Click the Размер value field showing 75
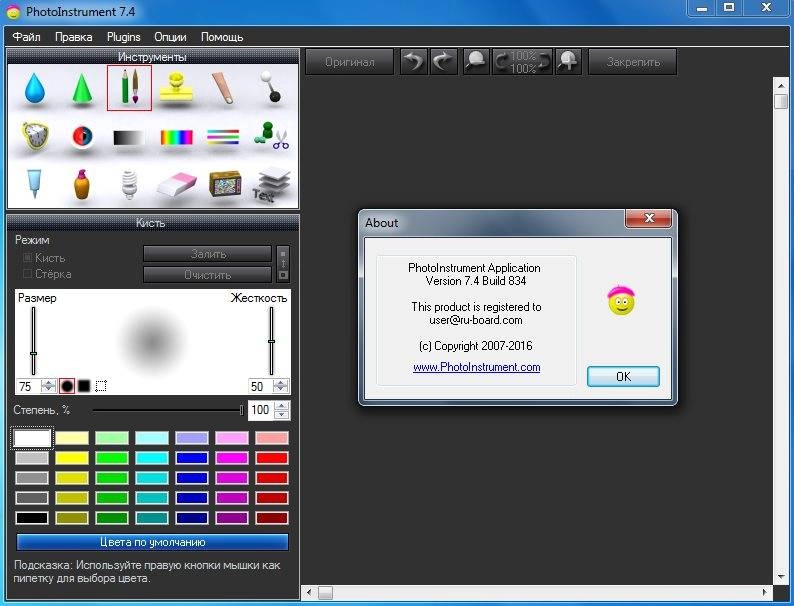This screenshot has width=794, height=606. pyautogui.click(x=29, y=387)
